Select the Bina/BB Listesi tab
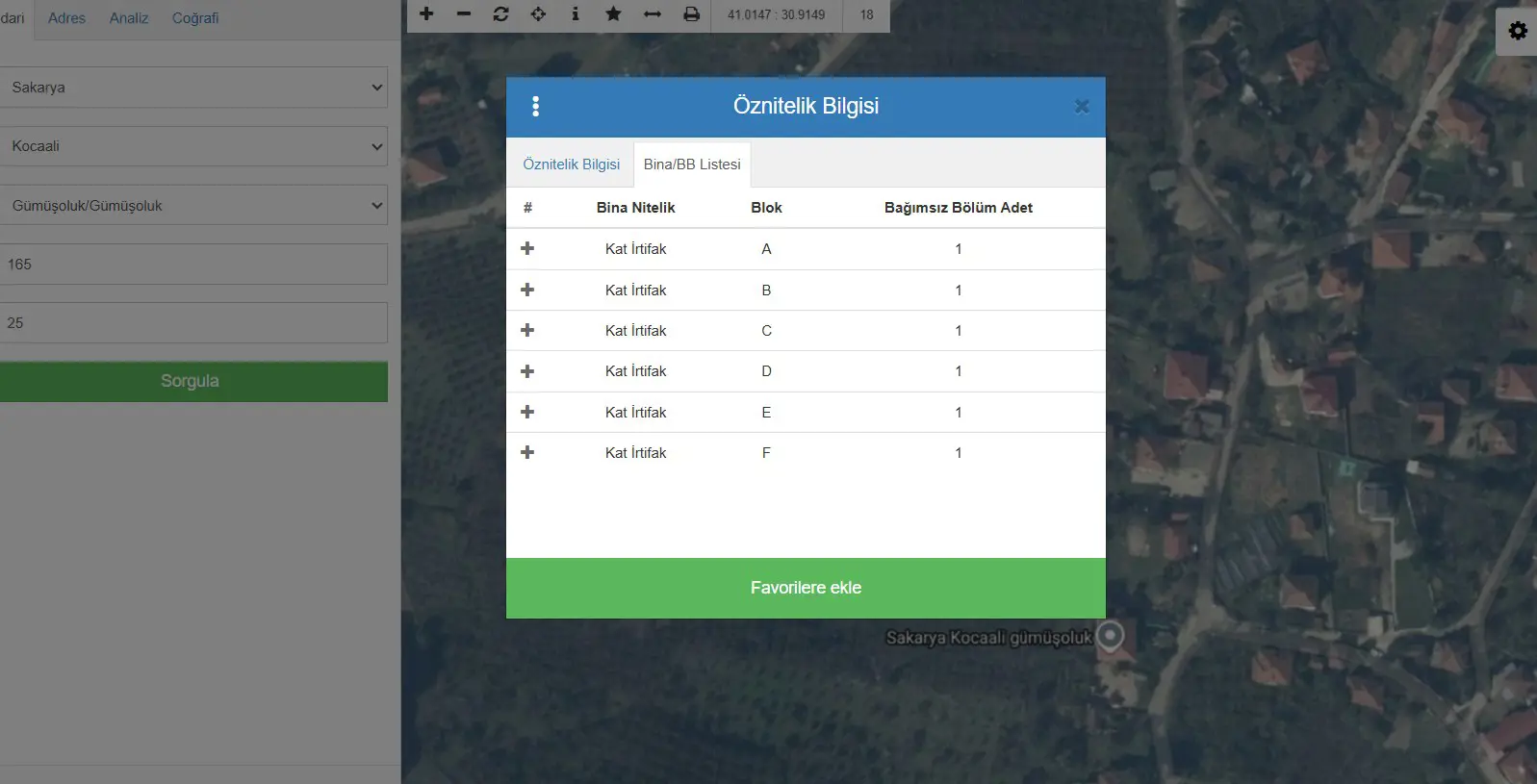This screenshot has width=1537, height=784. [x=692, y=164]
